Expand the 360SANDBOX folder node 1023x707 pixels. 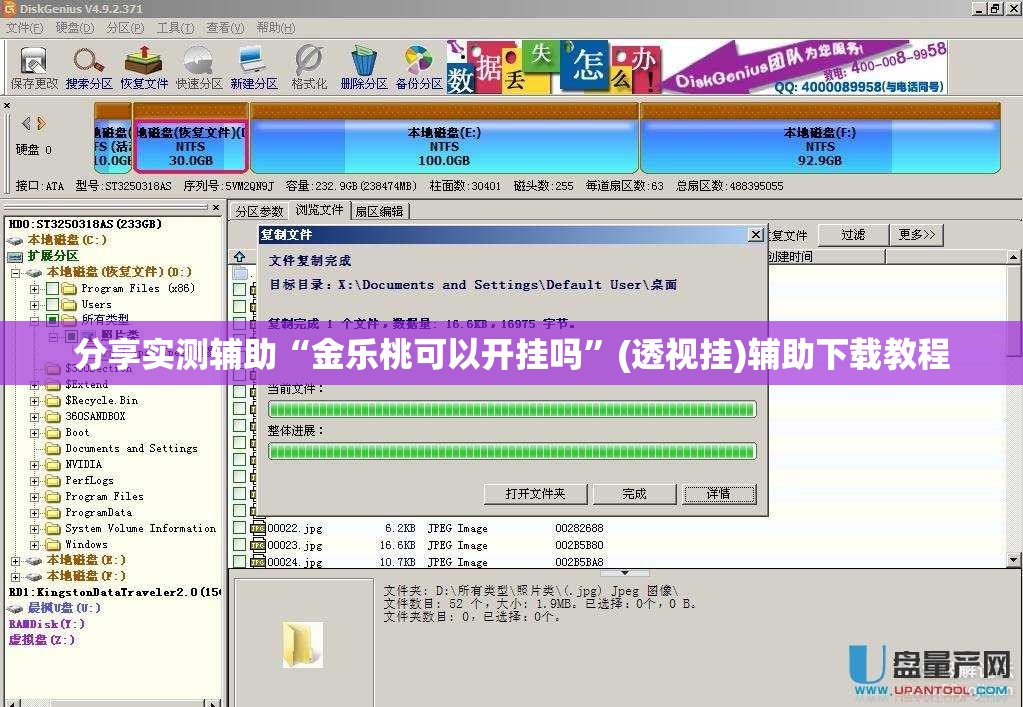tap(34, 417)
